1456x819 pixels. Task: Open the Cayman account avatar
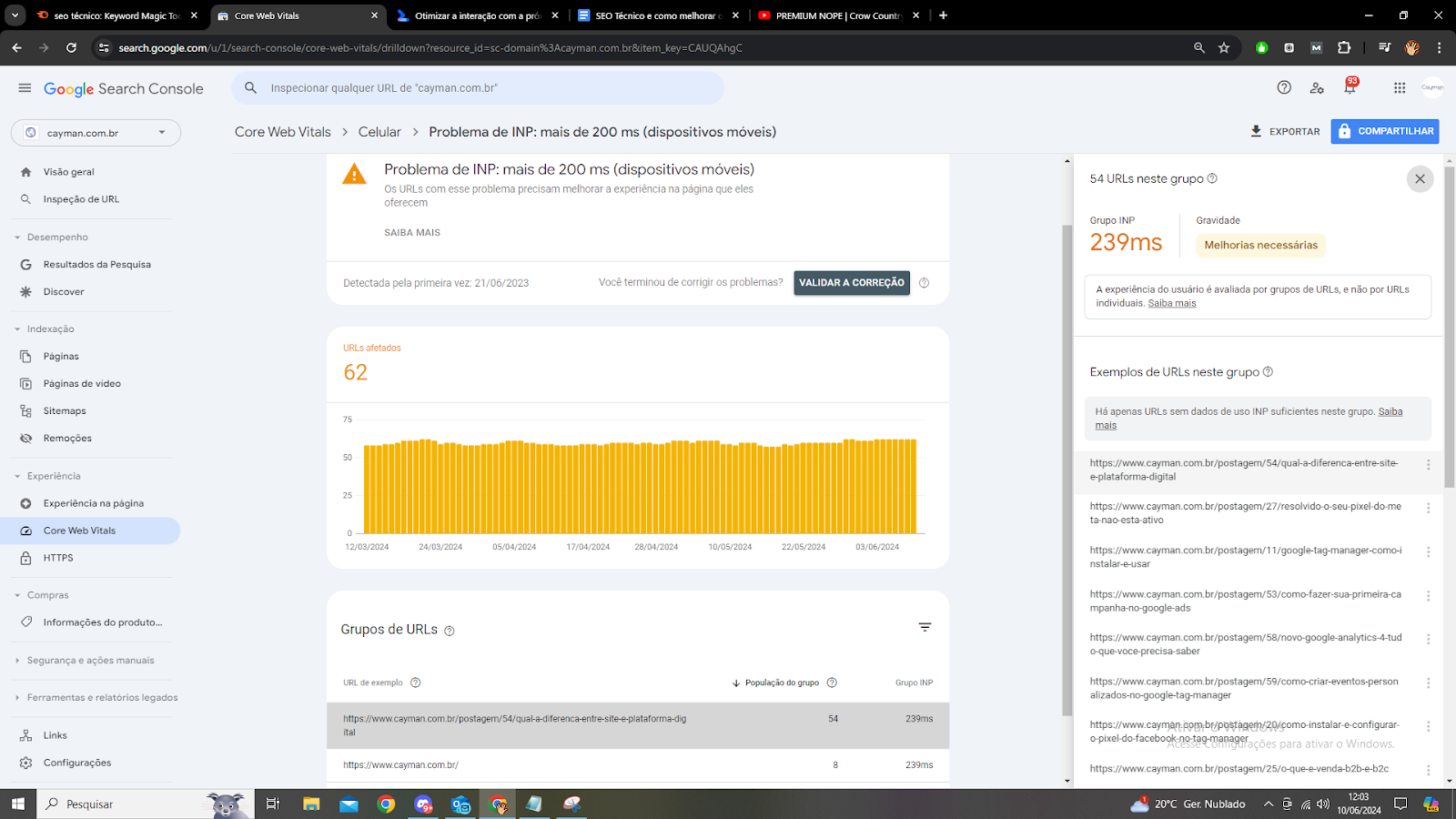(1432, 87)
